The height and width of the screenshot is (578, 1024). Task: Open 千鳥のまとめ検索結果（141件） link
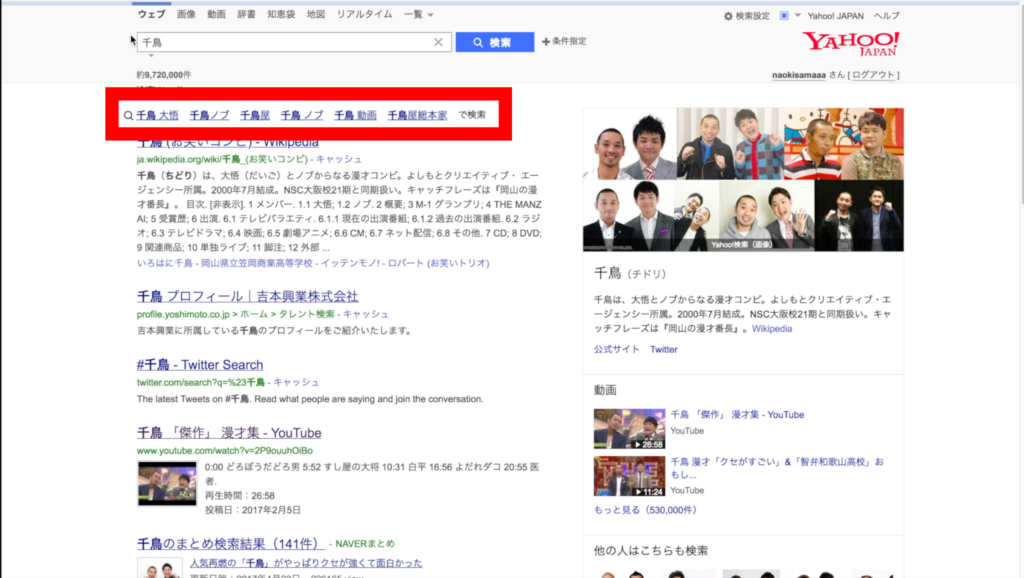(x=231, y=543)
